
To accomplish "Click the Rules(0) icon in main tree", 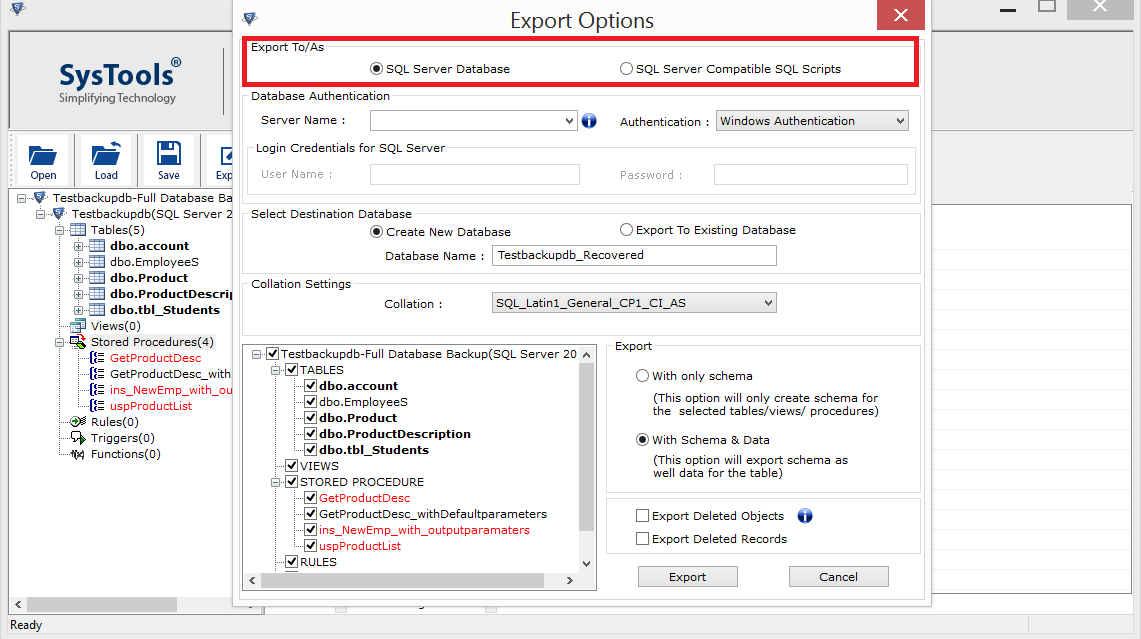I will click(78, 422).
